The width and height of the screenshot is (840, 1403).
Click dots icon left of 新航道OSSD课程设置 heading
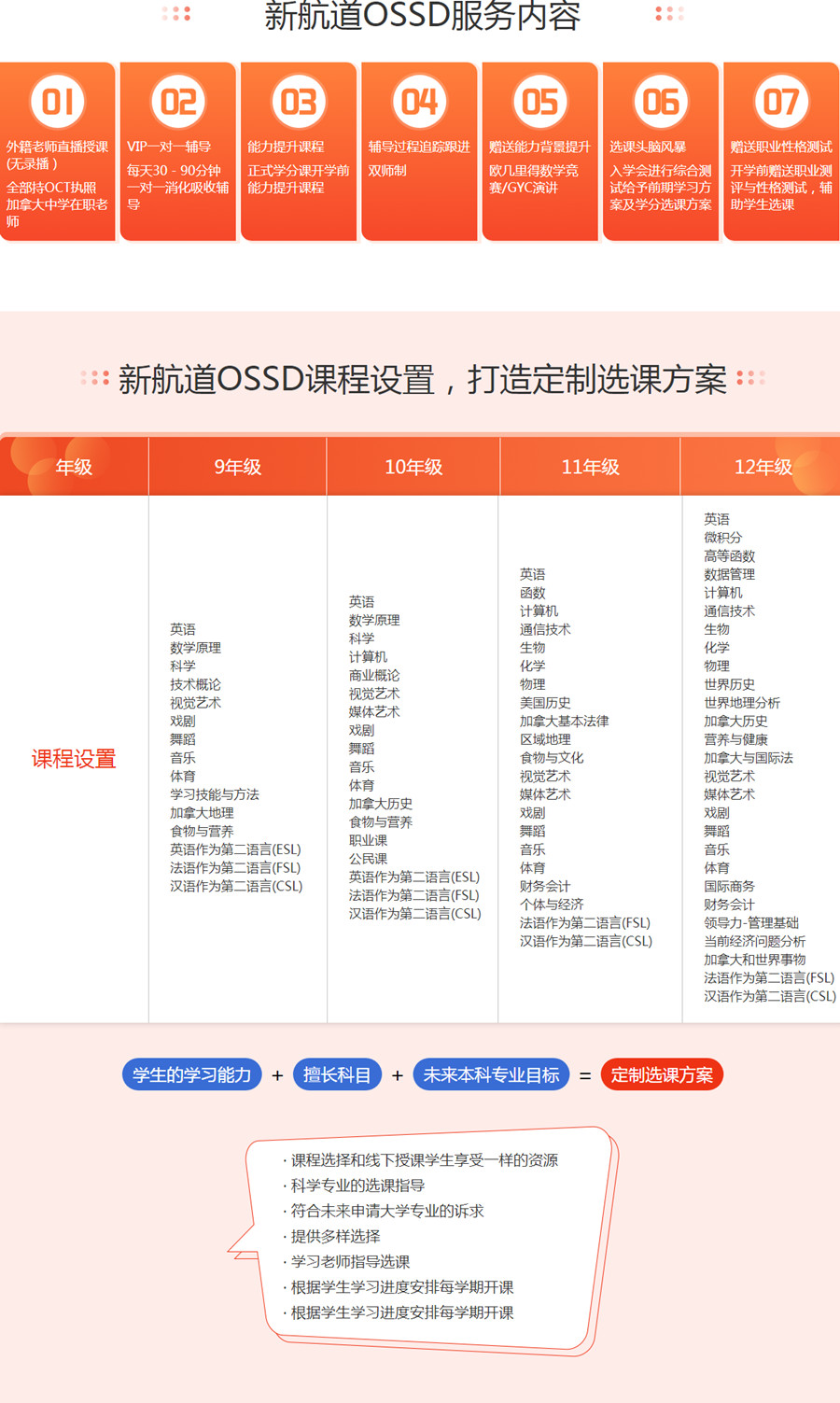coord(94,378)
